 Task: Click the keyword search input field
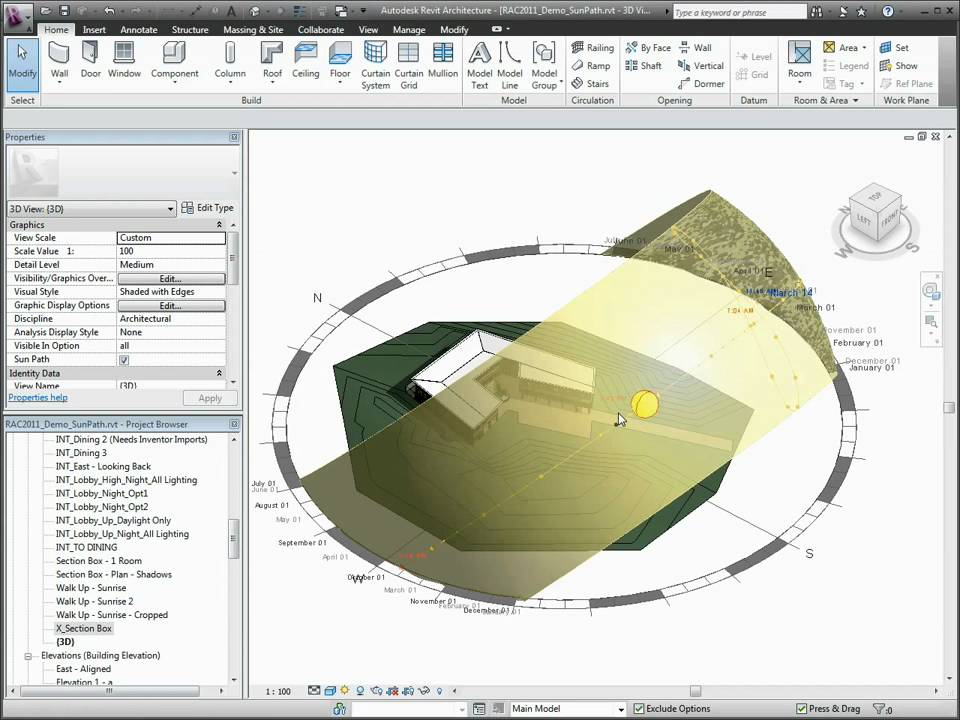(x=740, y=12)
